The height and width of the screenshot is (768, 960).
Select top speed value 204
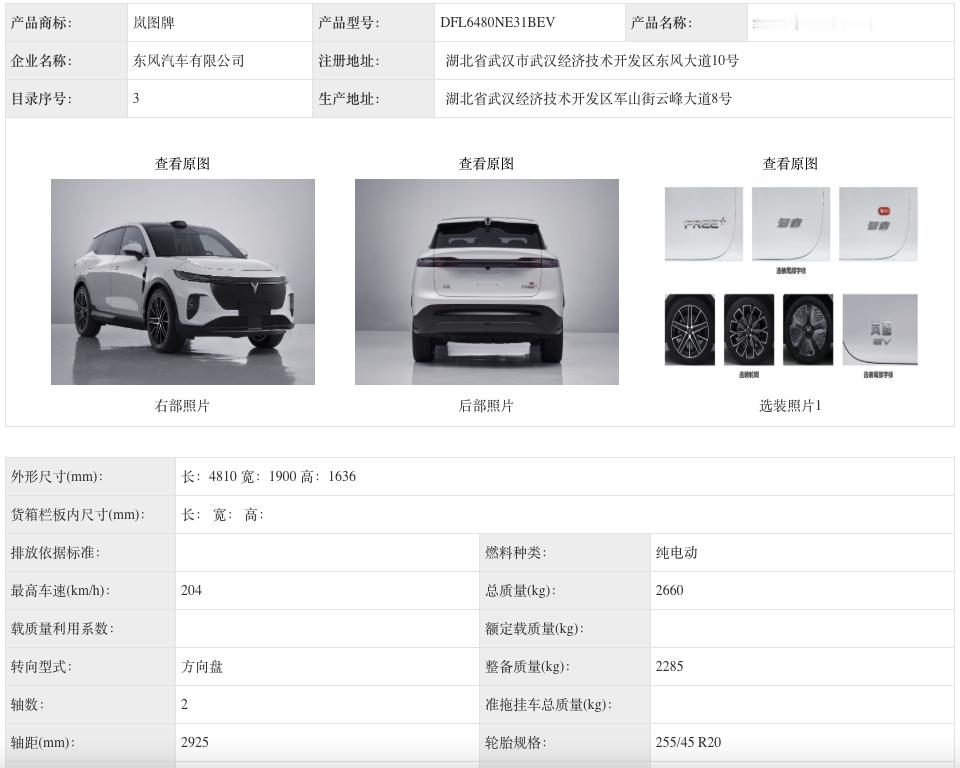(x=191, y=590)
